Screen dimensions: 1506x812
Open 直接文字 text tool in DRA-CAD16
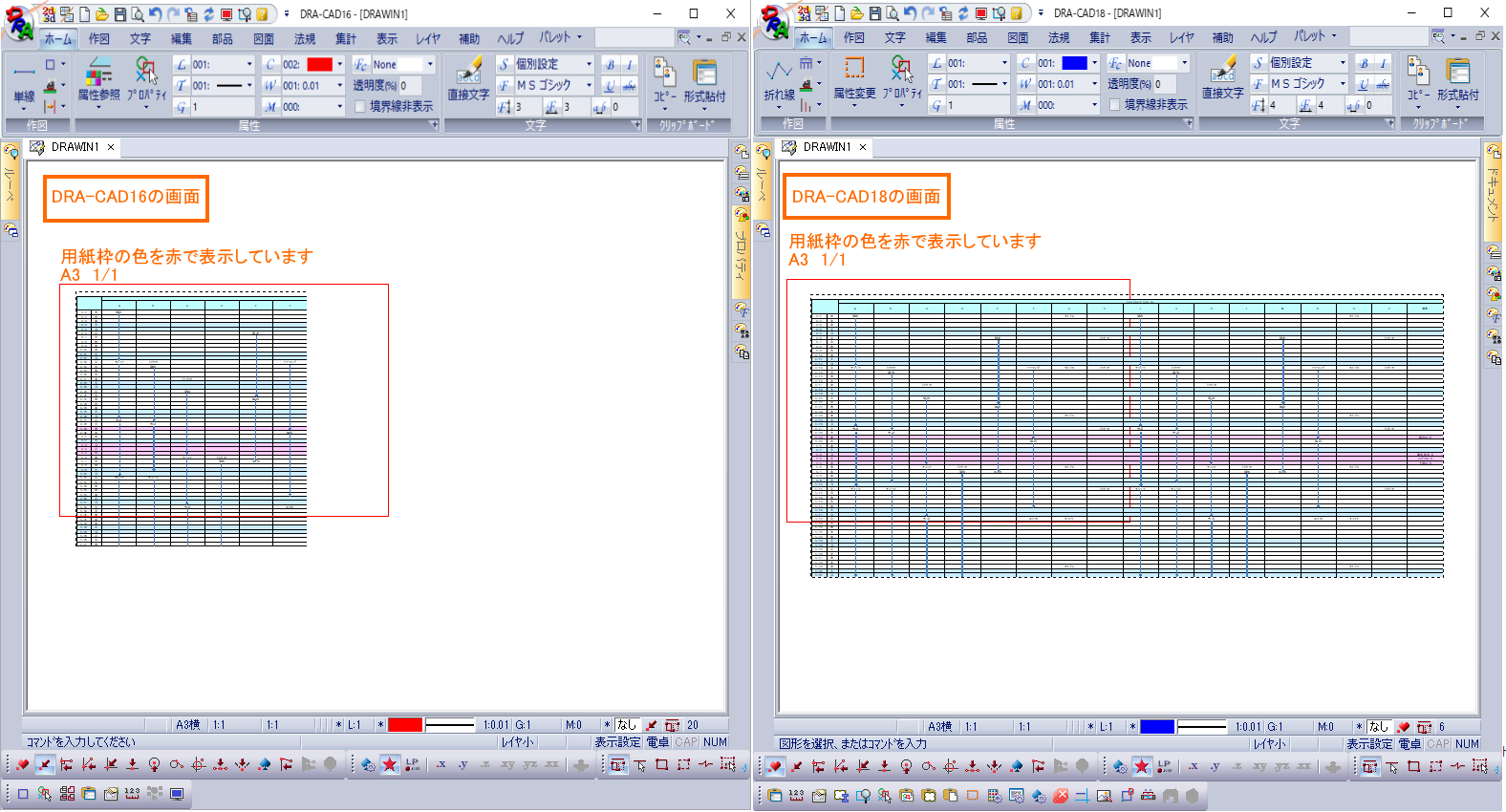(468, 80)
